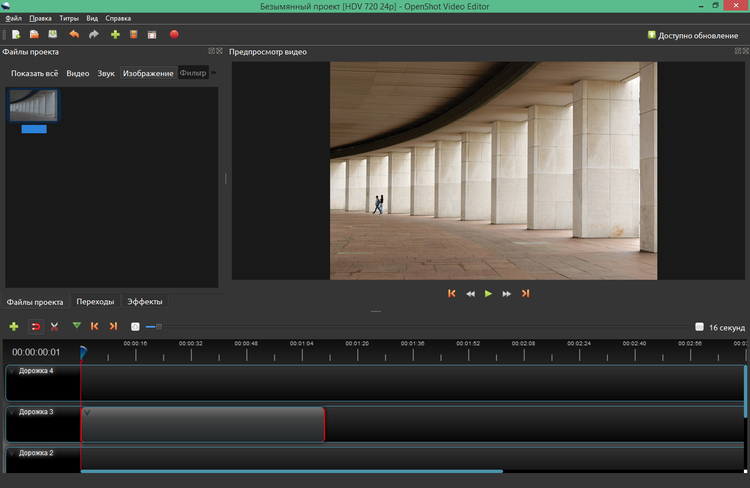Screen dimensions: 750x488
Task: Click the Save Project toolbar icon
Action: 53,34
